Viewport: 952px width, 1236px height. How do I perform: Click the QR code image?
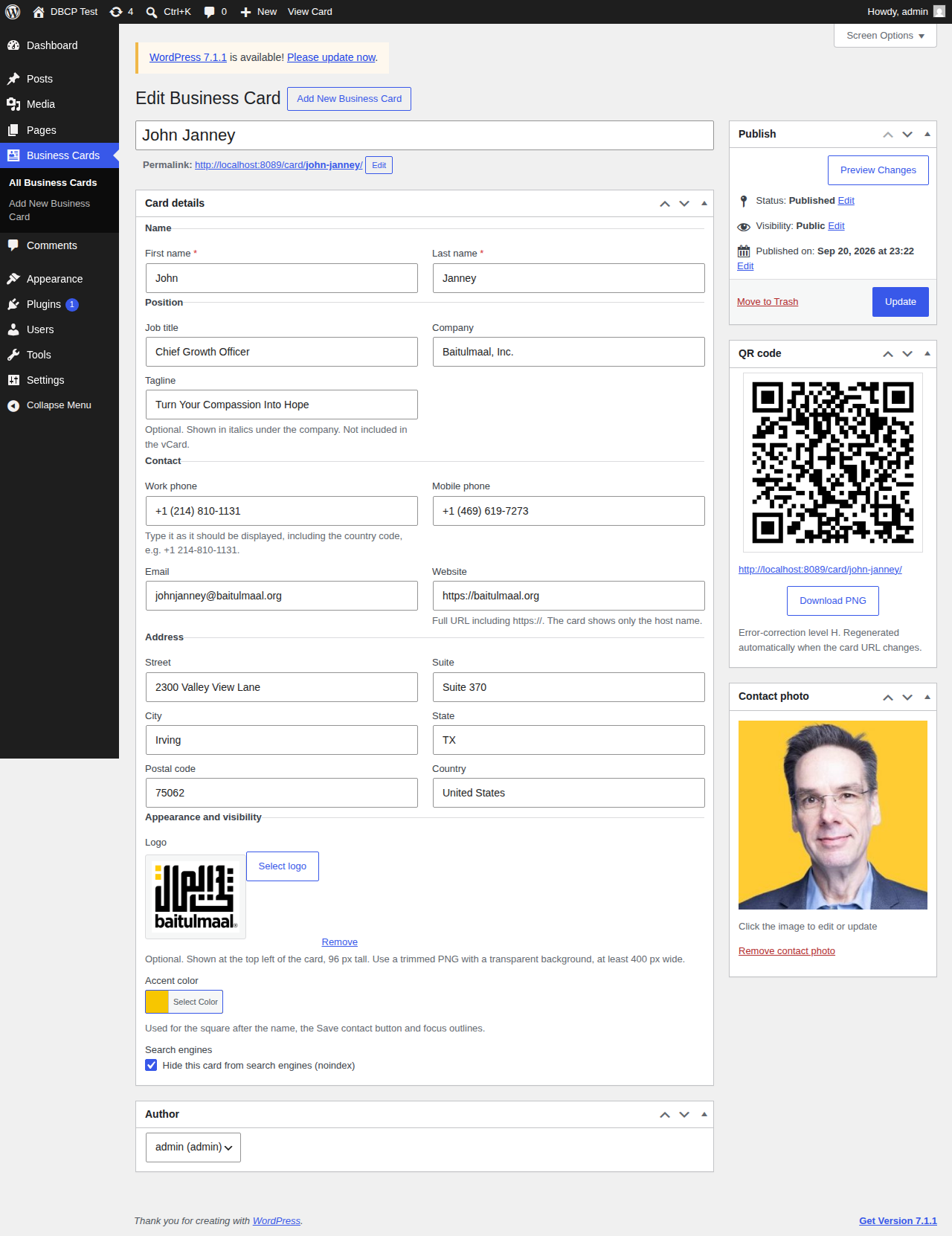pos(833,463)
